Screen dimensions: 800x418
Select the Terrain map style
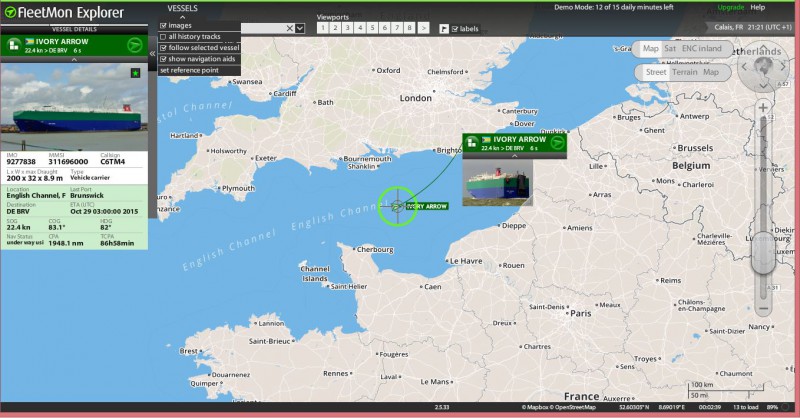(x=684, y=72)
